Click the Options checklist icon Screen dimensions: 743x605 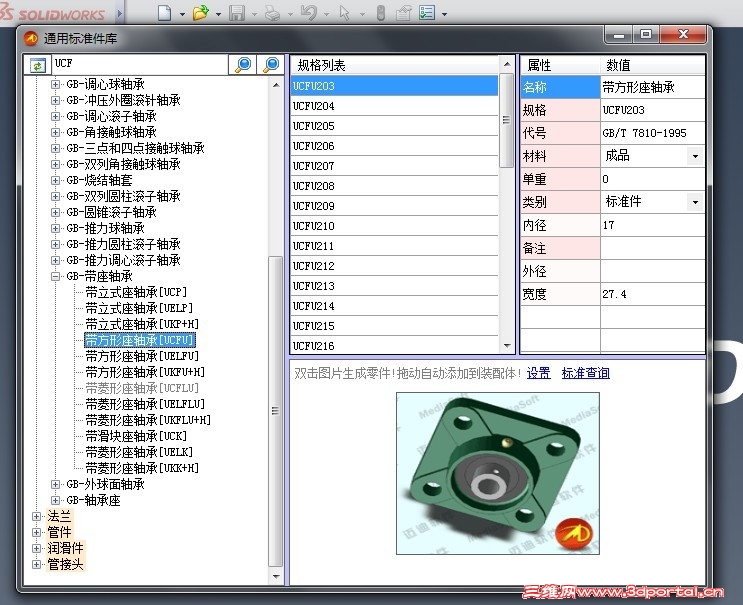pos(427,13)
